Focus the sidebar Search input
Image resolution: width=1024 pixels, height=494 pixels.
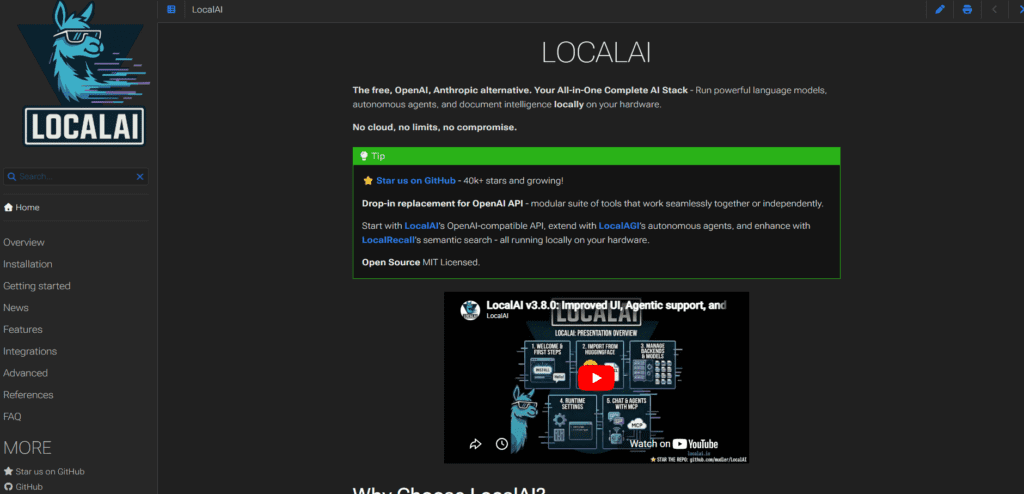pyautogui.click(x=76, y=176)
